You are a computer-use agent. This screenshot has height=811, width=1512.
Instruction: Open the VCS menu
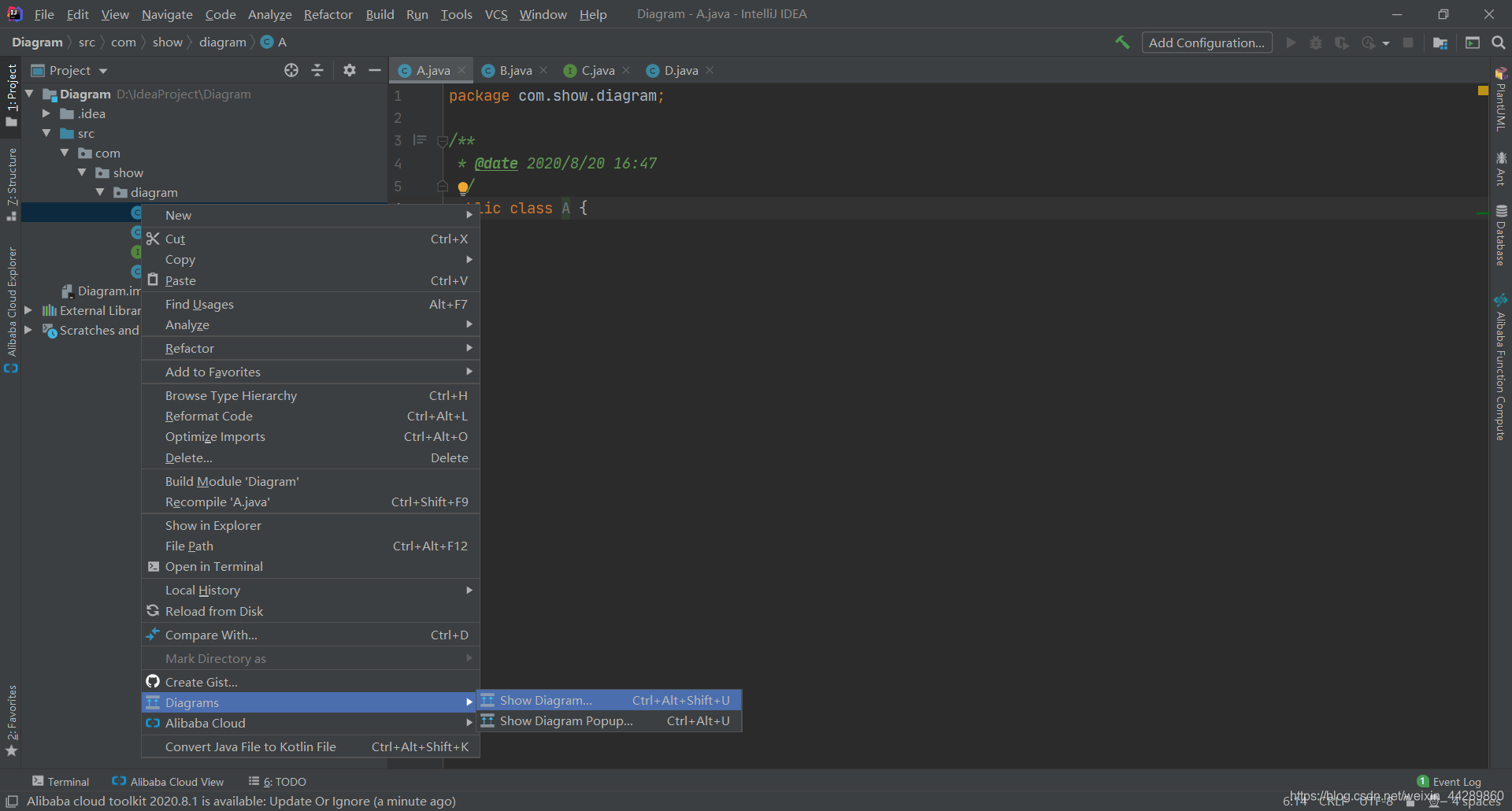coord(496,14)
